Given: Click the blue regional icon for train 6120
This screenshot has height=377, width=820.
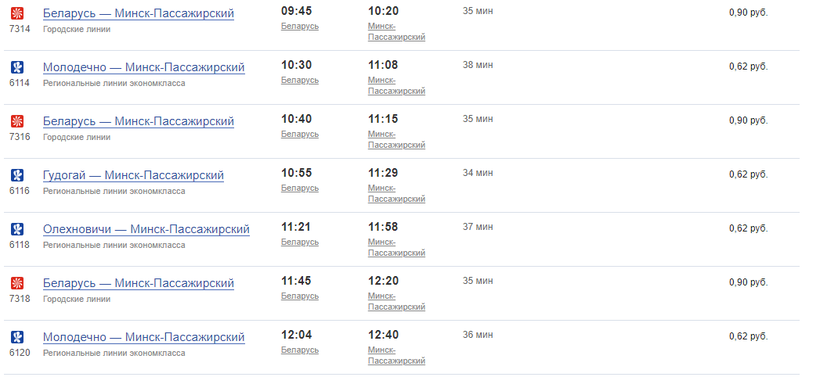Looking at the screenshot, I should click(17, 337).
